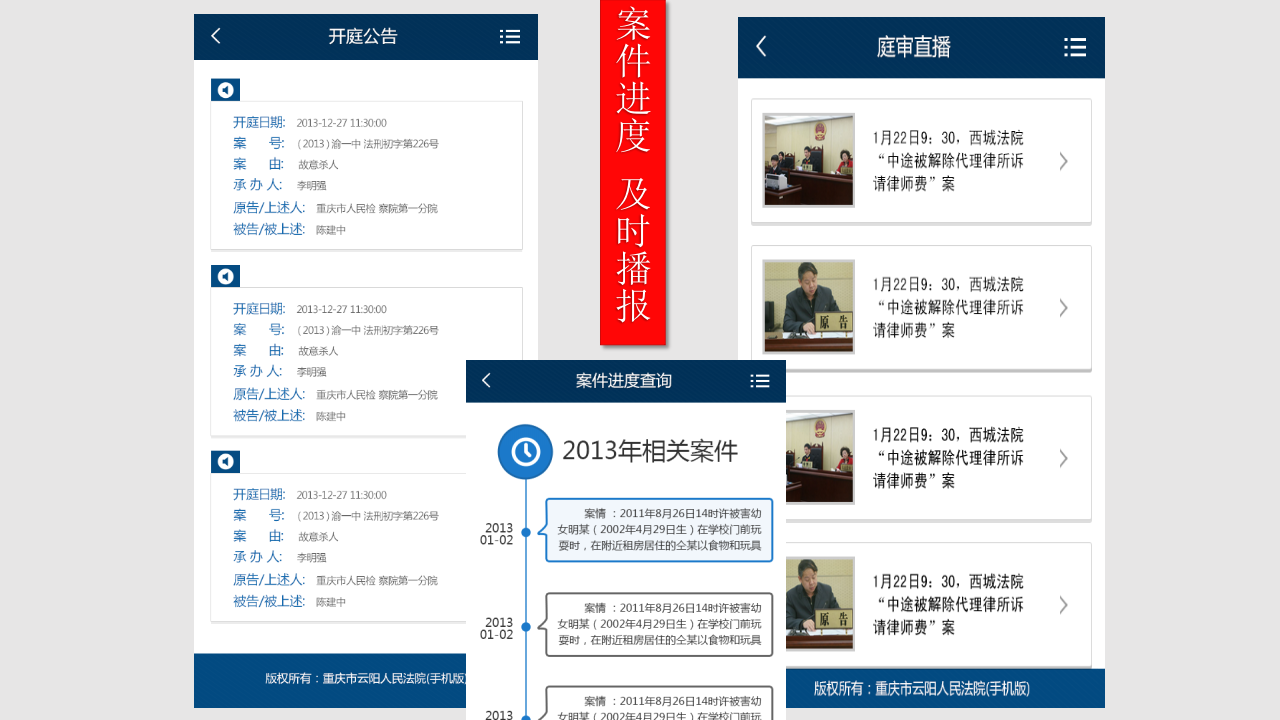Screen dimensions: 1280x720
Task: Select the 开庭公告 title bar
Action: (x=365, y=35)
